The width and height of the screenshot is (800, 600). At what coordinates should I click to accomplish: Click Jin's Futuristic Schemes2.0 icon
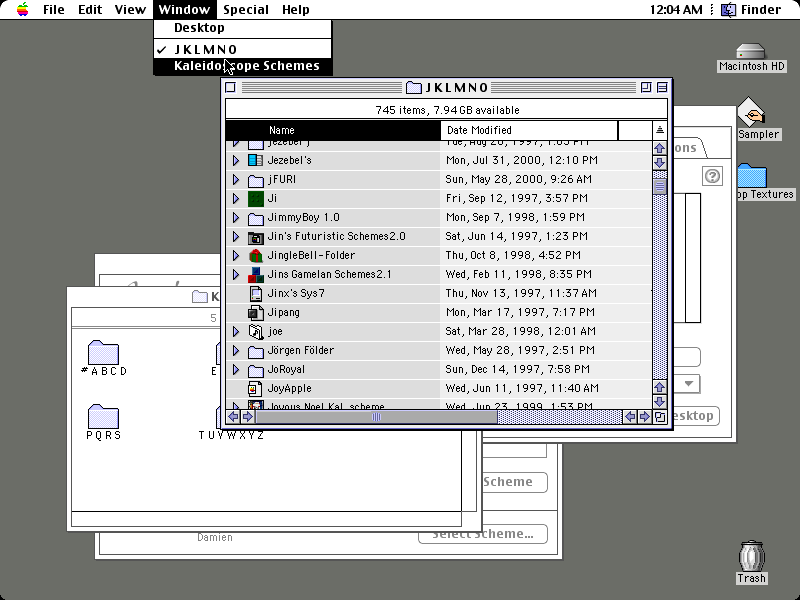click(x=255, y=237)
